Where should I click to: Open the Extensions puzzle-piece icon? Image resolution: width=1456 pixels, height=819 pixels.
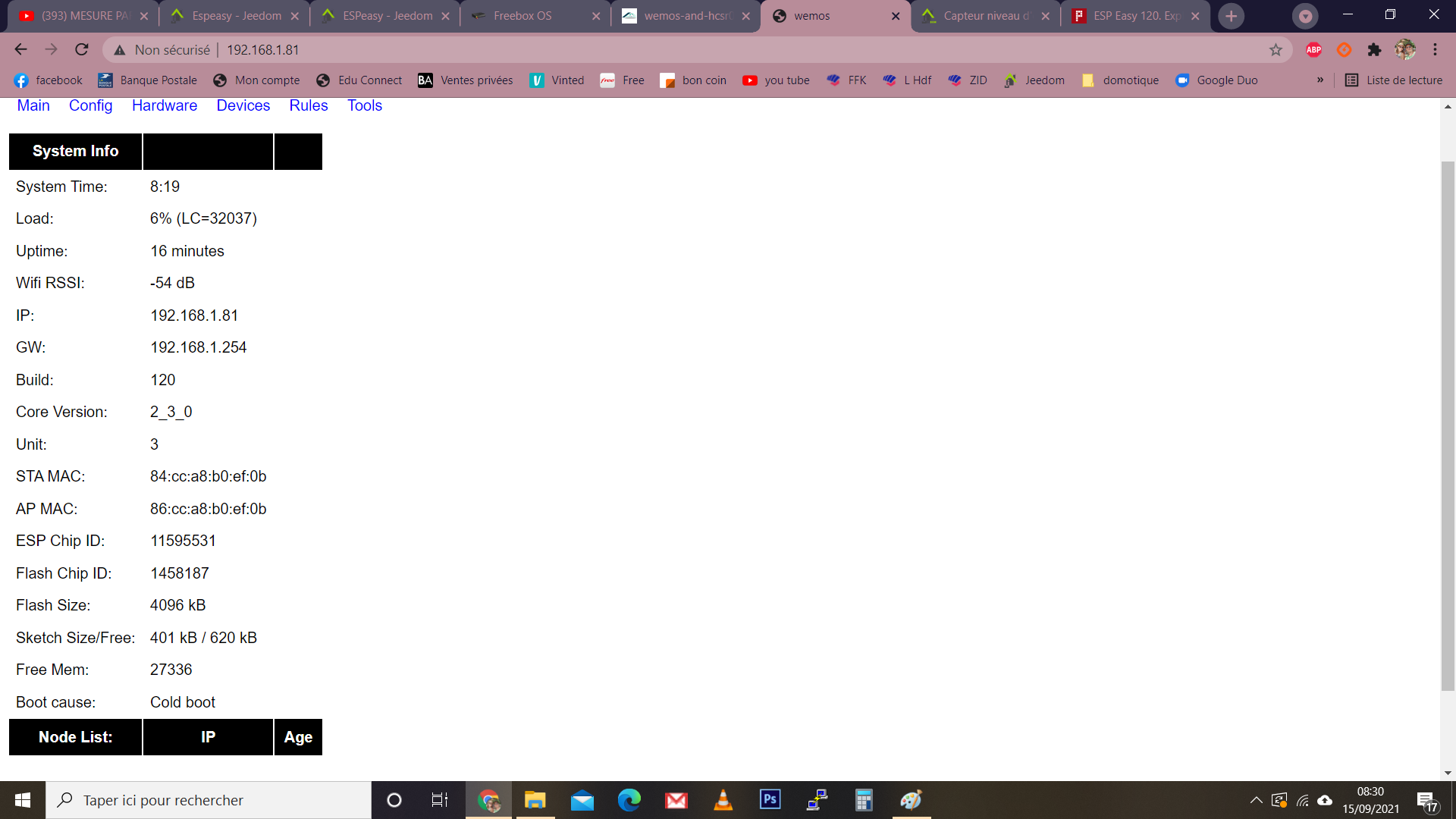coord(1374,49)
